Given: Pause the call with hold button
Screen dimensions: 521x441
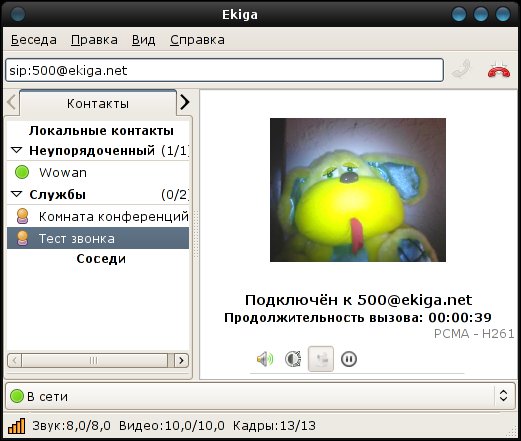Looking at the screenshot, I should click(x=349, y=359).
